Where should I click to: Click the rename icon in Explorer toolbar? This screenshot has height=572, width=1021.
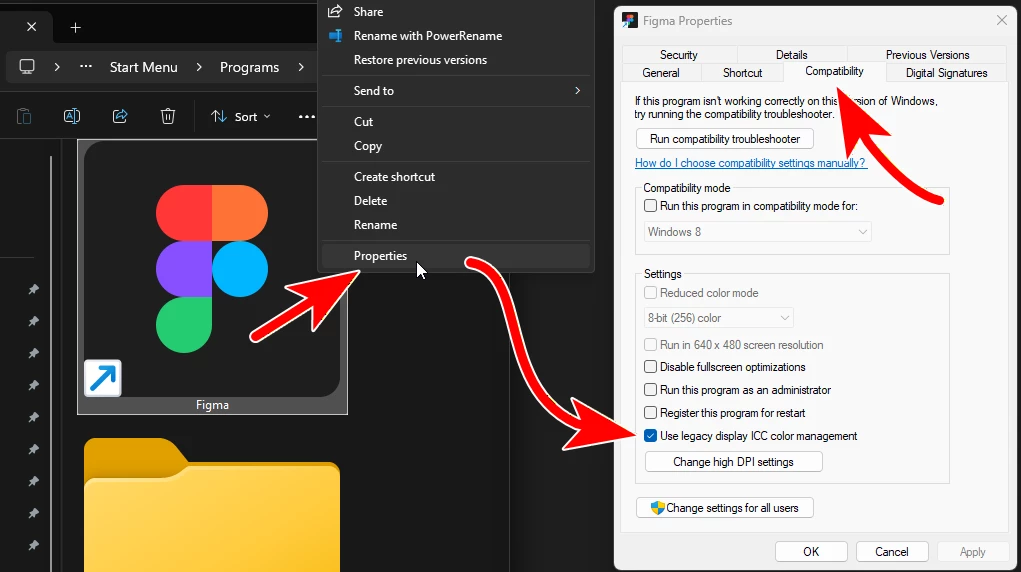pos(72,116)
